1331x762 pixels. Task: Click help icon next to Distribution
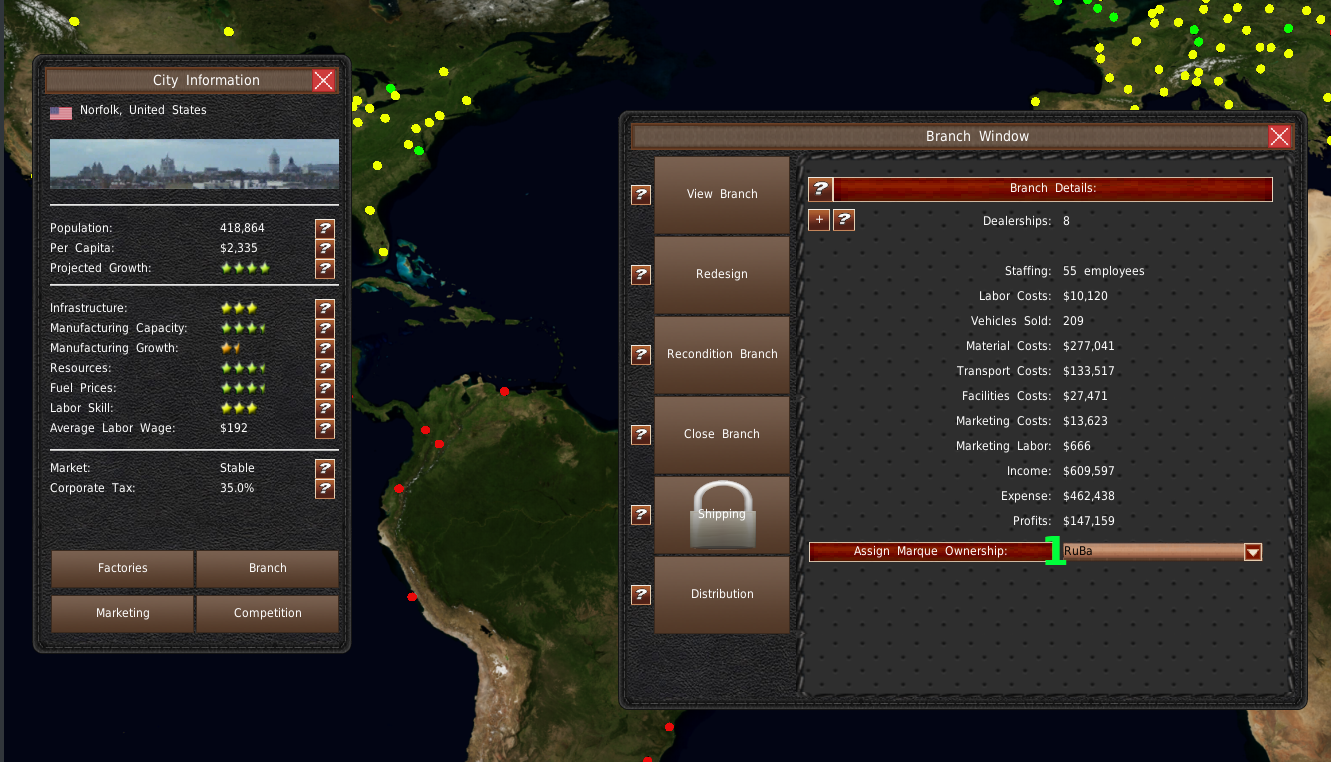tap(641, 595)
